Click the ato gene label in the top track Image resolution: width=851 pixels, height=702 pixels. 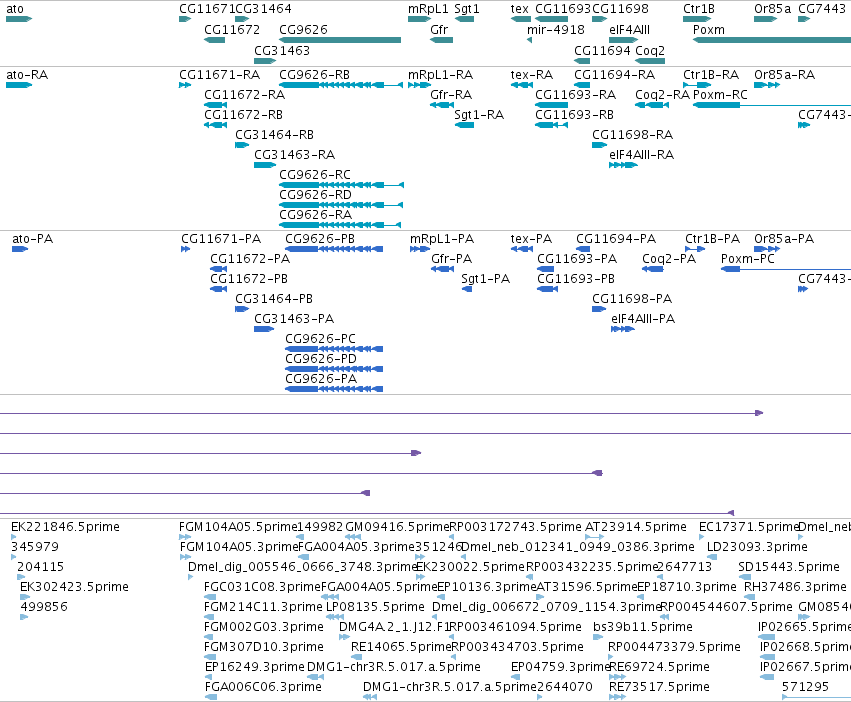pyautogui.click(x=15, y=9)
